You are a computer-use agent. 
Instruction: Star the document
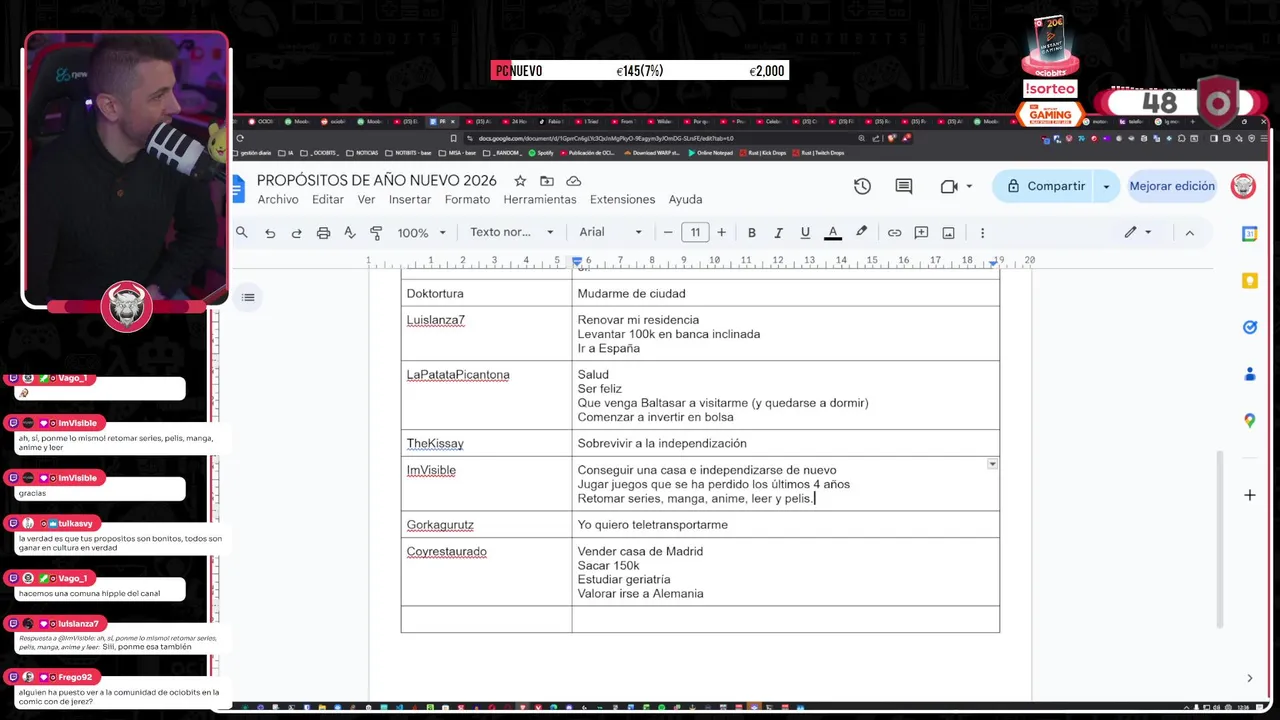tap(520, 181)
